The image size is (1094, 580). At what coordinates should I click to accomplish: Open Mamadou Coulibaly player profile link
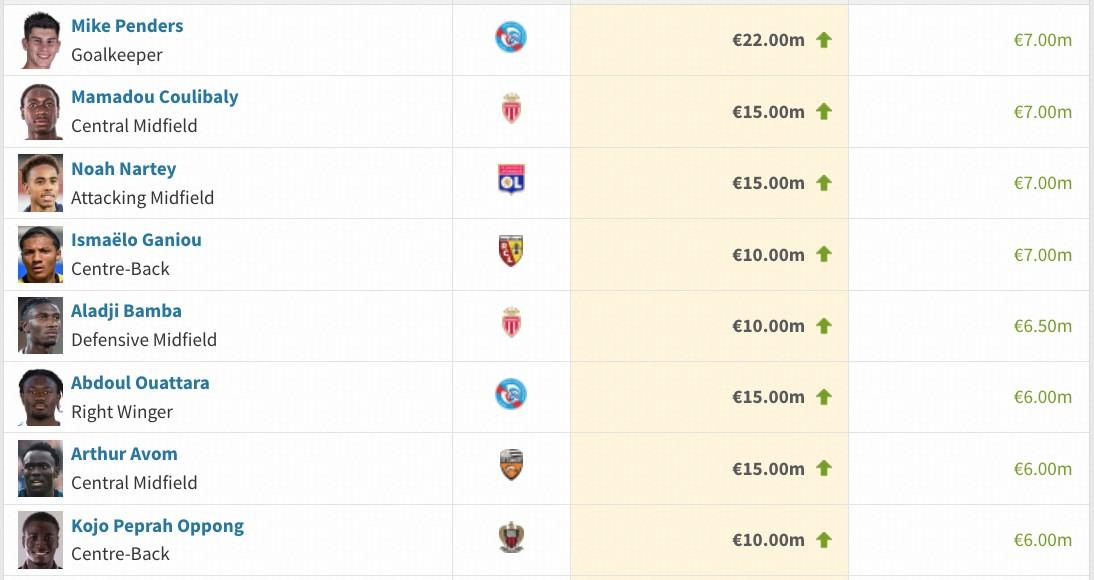(x=154, y=97)
